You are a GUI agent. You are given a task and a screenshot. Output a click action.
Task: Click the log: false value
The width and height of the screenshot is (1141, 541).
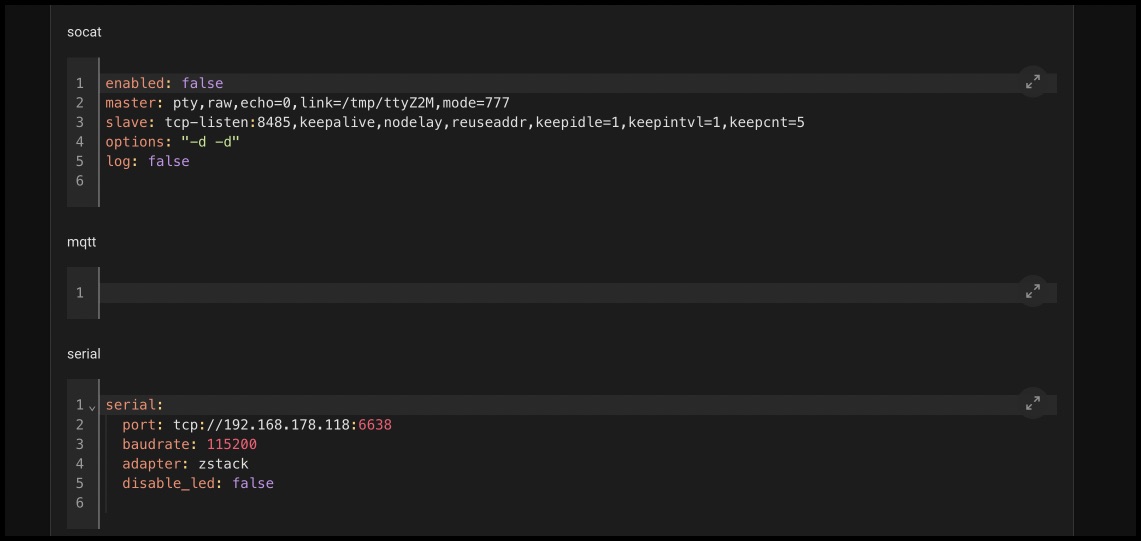point(169,162)
